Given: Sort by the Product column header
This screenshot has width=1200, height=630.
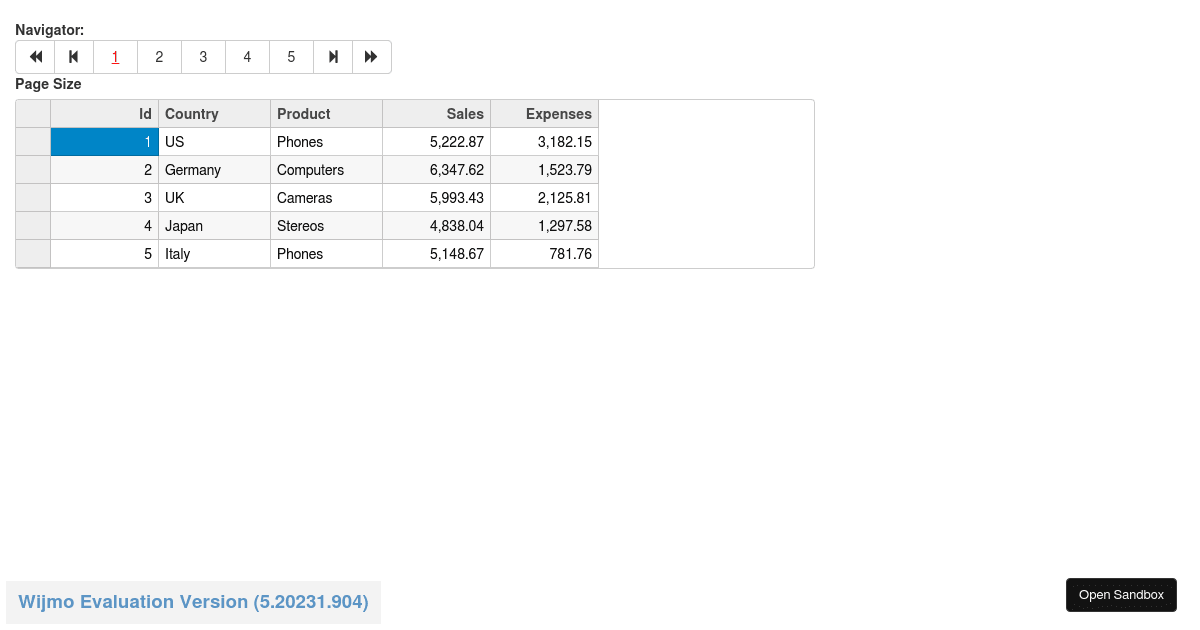Looking at the screenshot, I should (326, 114).
